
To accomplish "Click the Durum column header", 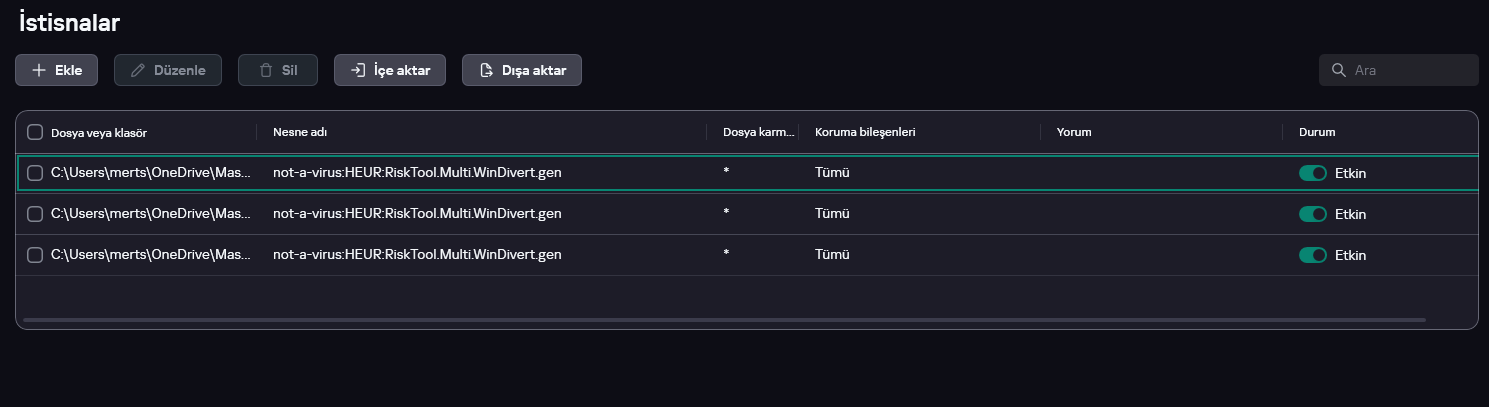I will click(1316, 132).
